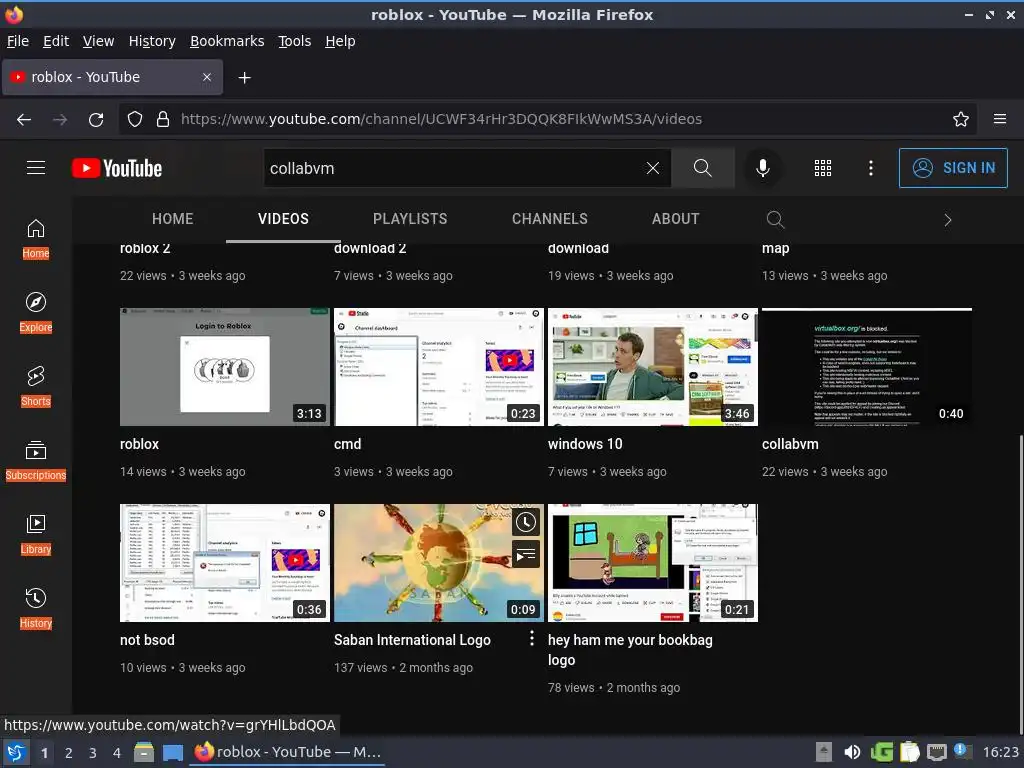This screenshot has height=768, width=1024.
Task: Open the windows 10 video title
Action: tap(585, 444)
